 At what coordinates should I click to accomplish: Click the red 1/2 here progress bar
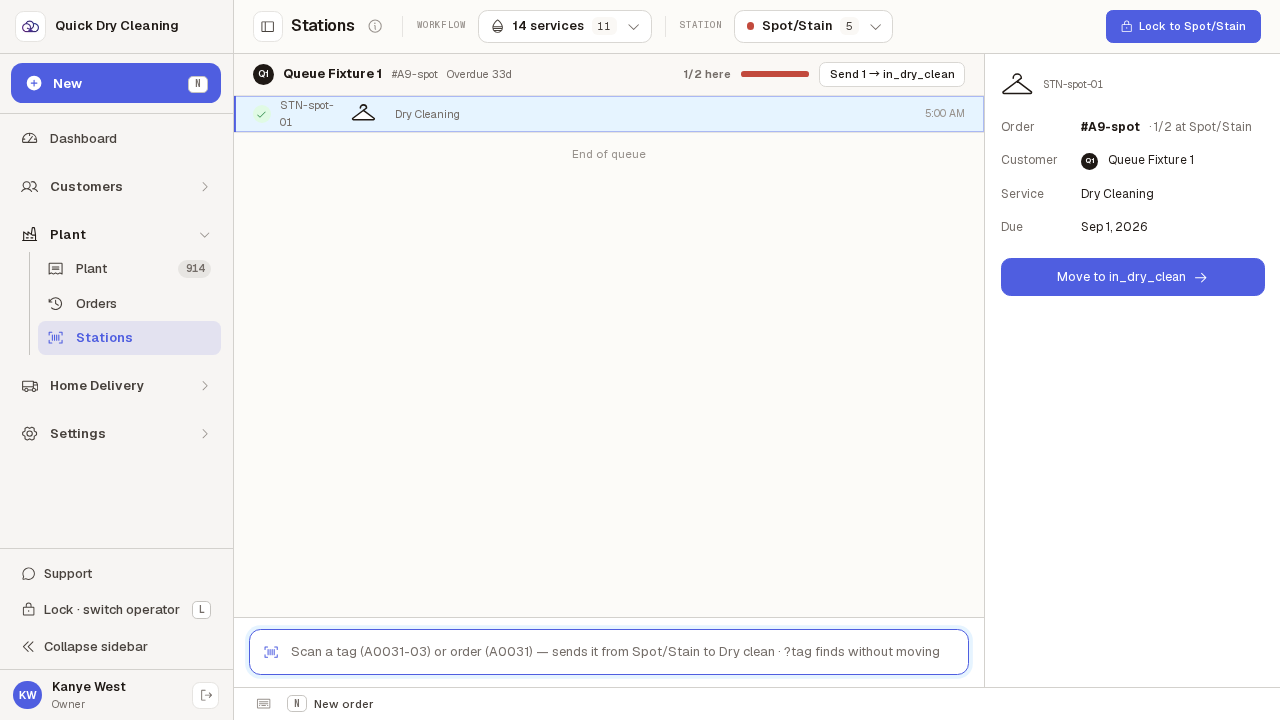pos(775,74)
